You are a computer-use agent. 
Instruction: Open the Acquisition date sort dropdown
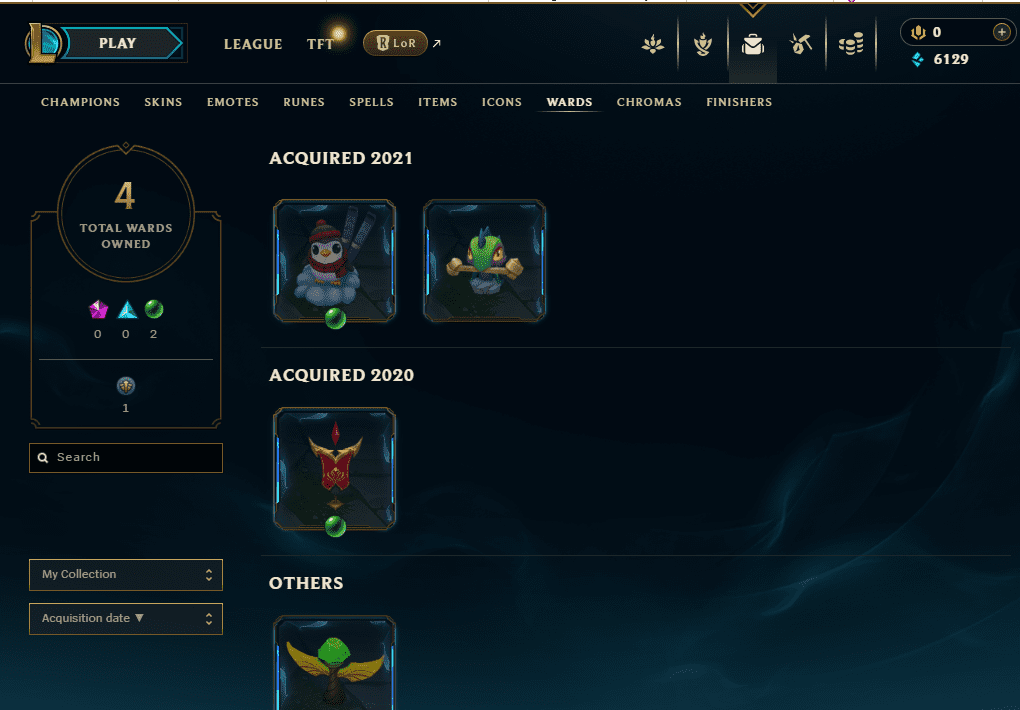(x=126, y=618)
